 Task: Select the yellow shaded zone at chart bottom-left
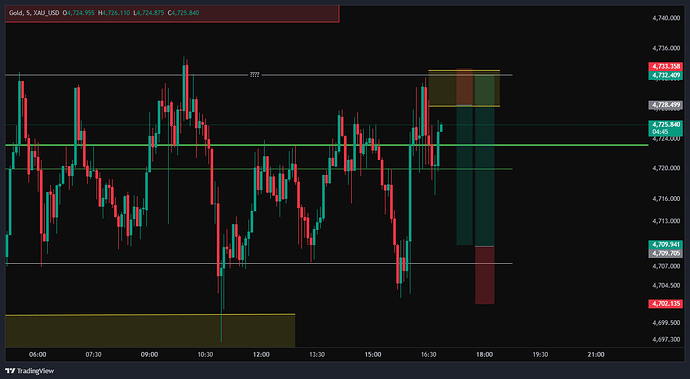click(150, 331)
